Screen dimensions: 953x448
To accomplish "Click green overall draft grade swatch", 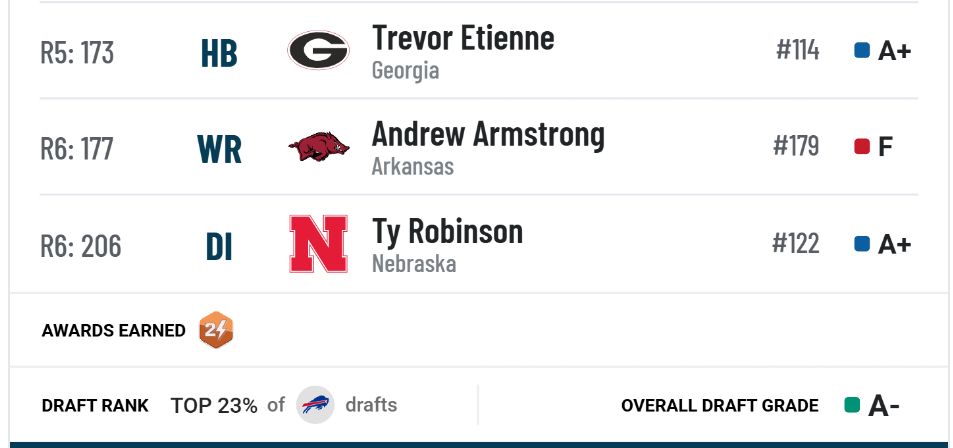I will coord(852,405).
